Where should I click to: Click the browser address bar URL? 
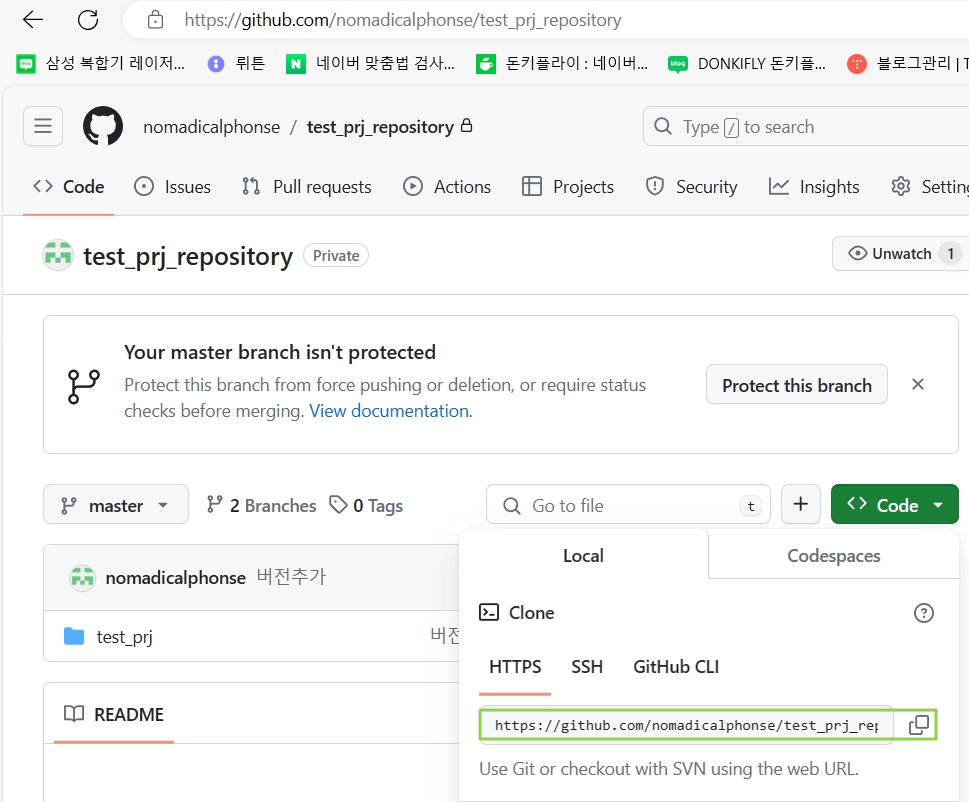pos(403,20)
